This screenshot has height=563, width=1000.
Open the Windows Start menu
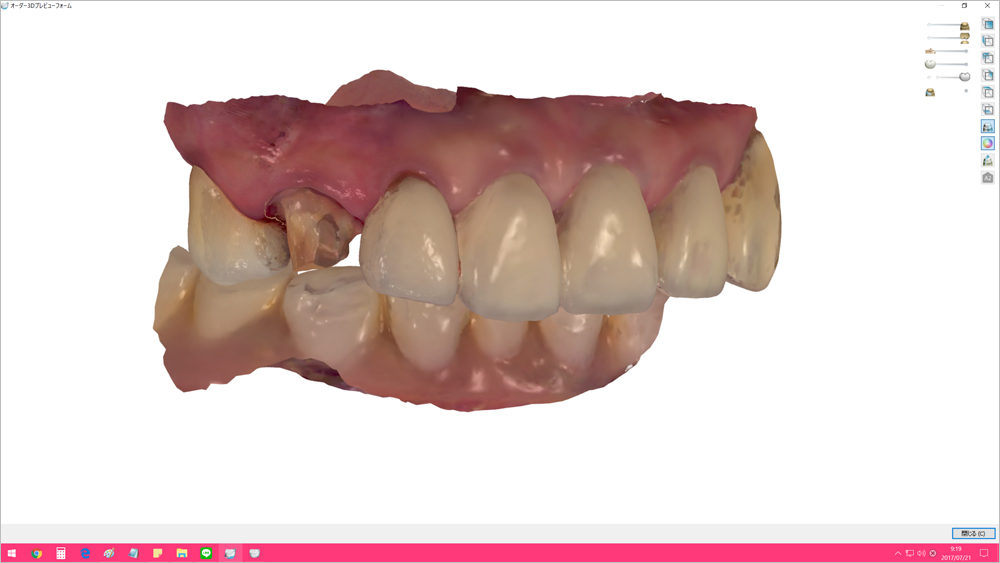pyautogui.click(x=12, y=553)
